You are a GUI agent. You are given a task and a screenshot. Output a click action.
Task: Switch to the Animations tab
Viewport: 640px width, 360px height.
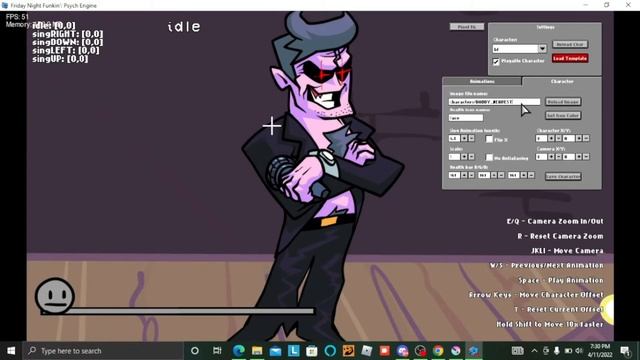click(x=482, y=81)
